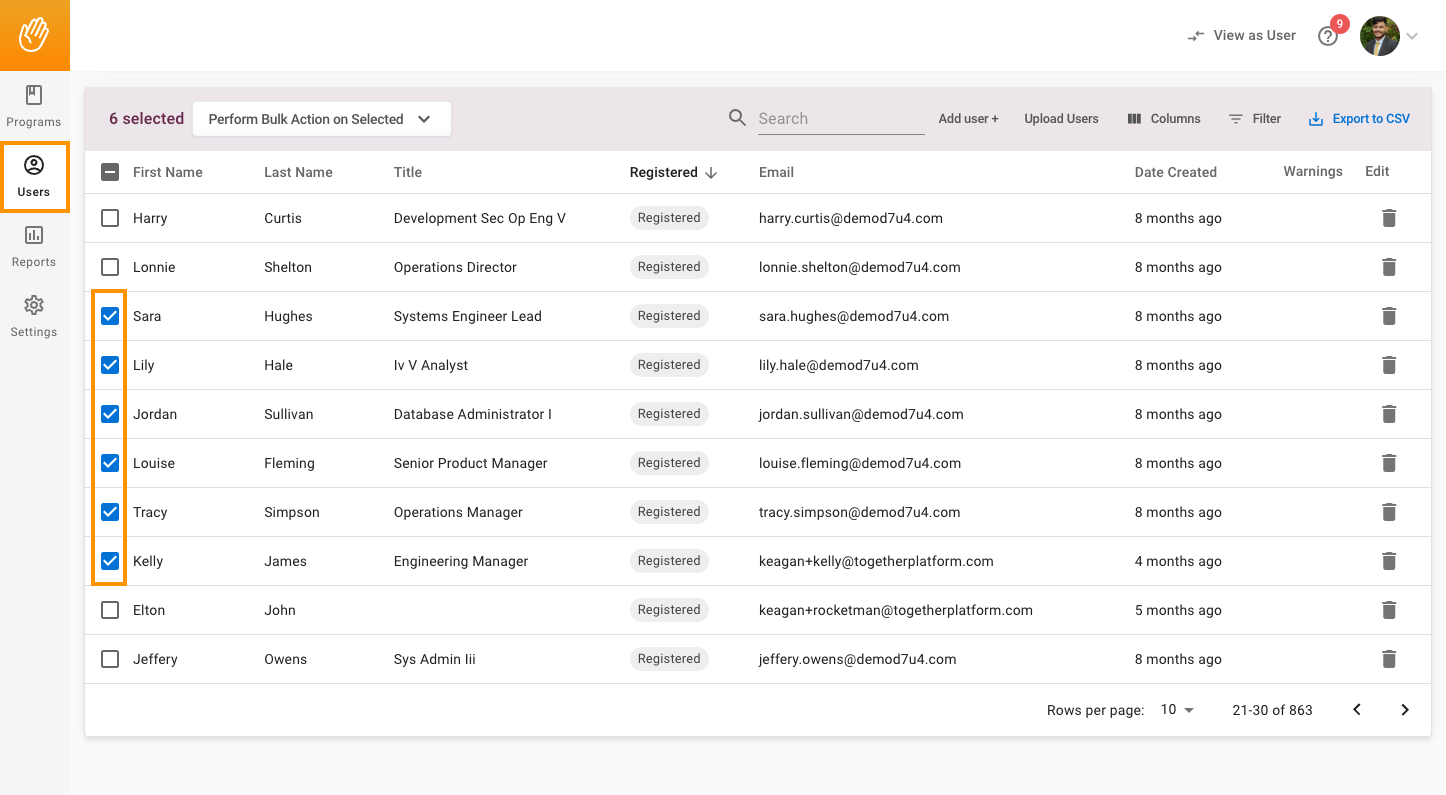Export the user list to CSV
The image size is (1446, 795).
click(1359, 118)
